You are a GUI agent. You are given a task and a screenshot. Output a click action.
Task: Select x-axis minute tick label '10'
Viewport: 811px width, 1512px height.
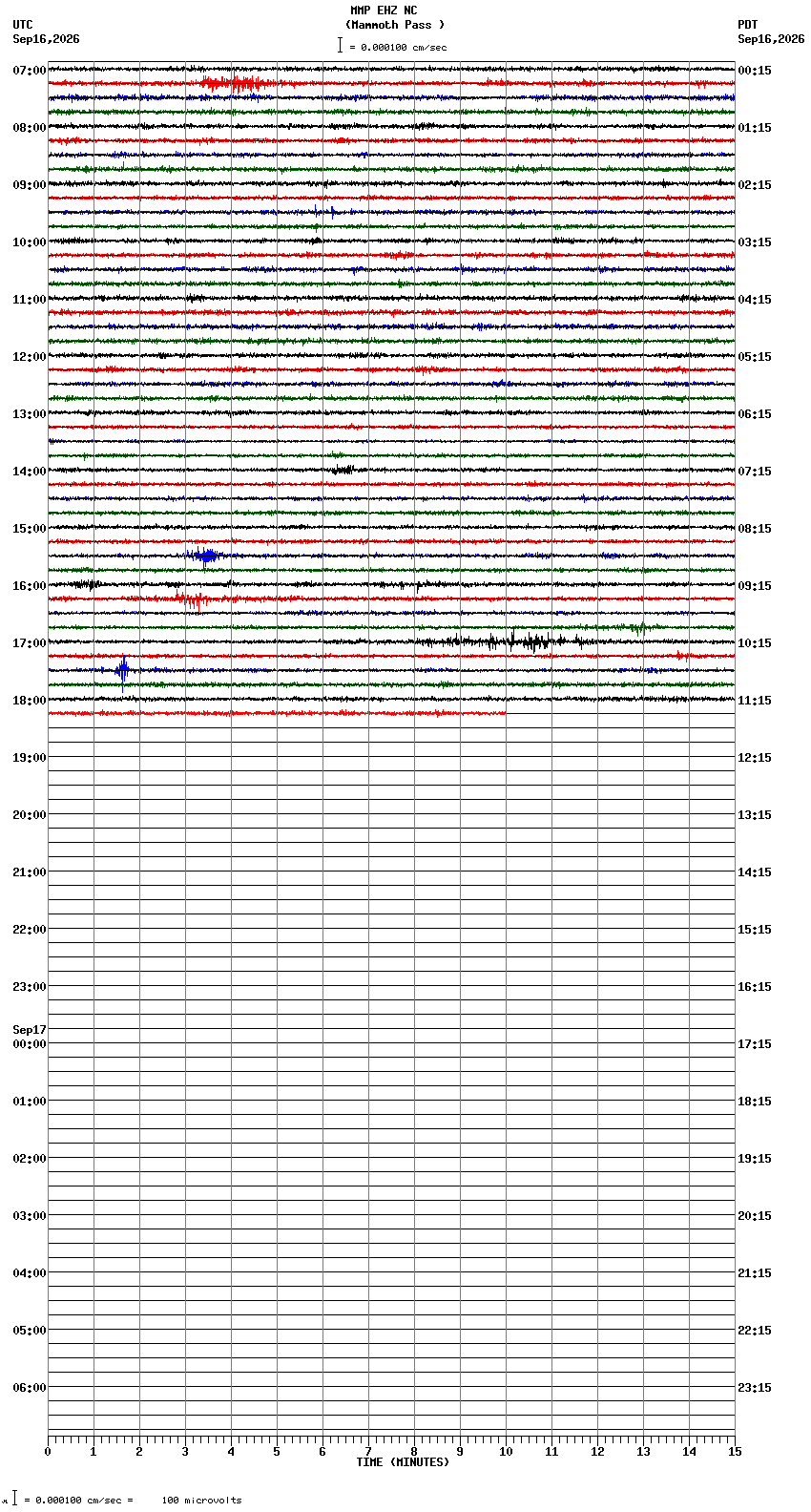pyautogui.click(x=506, y=1452)
